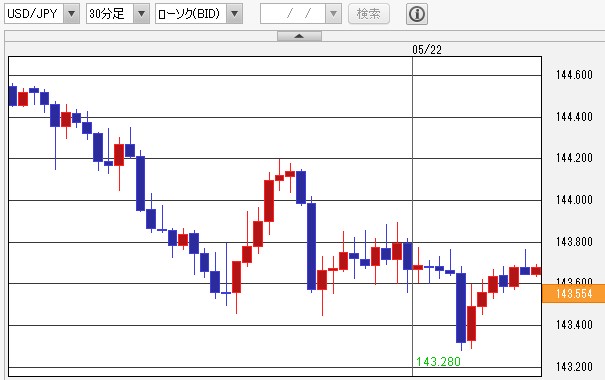Collapse the panel with the up arrow
This screenshot has width=605, height=380.
point(299,36)
